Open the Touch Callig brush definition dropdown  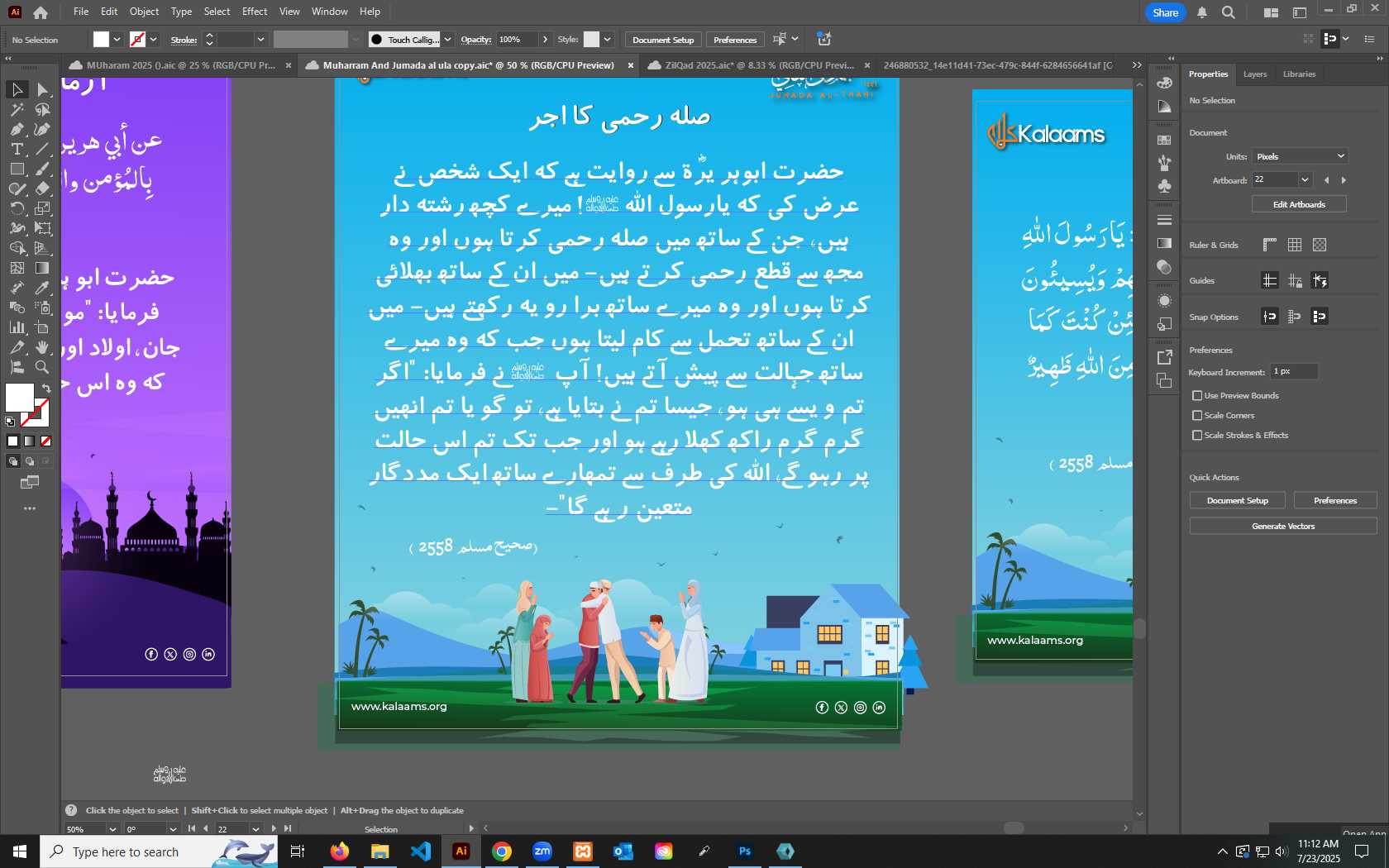click(447, 39)
